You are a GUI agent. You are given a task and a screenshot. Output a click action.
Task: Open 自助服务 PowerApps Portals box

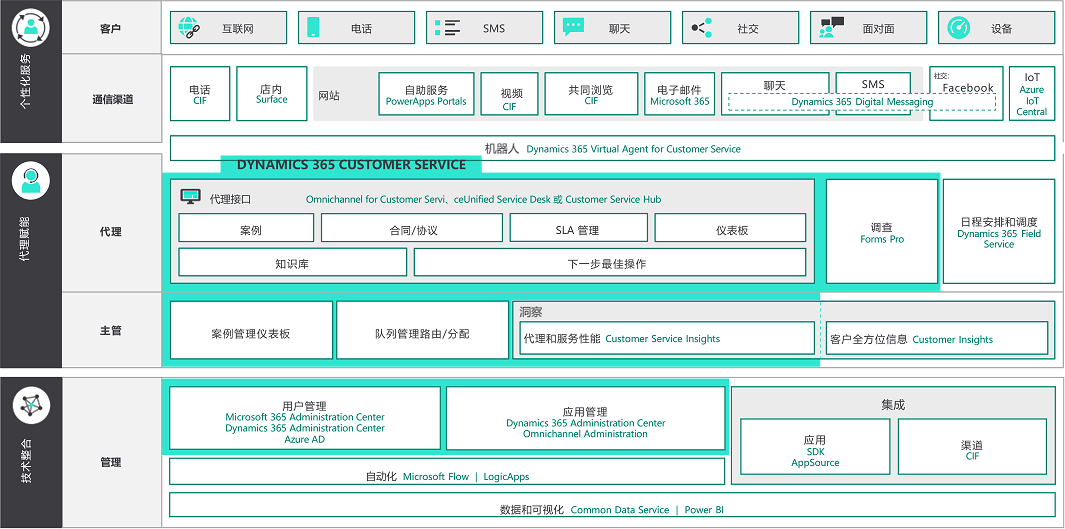pyautogui.click(x=427, y=94)
